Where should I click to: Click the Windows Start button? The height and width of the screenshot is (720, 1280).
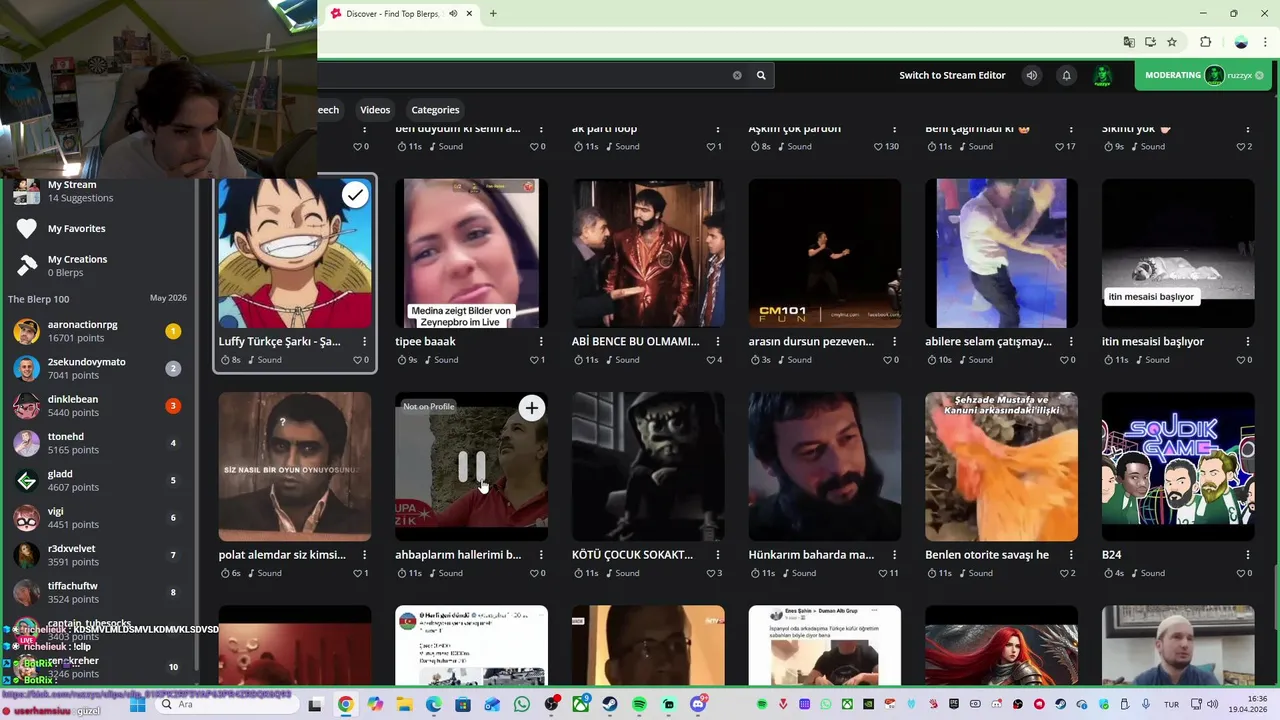[138, 705]
